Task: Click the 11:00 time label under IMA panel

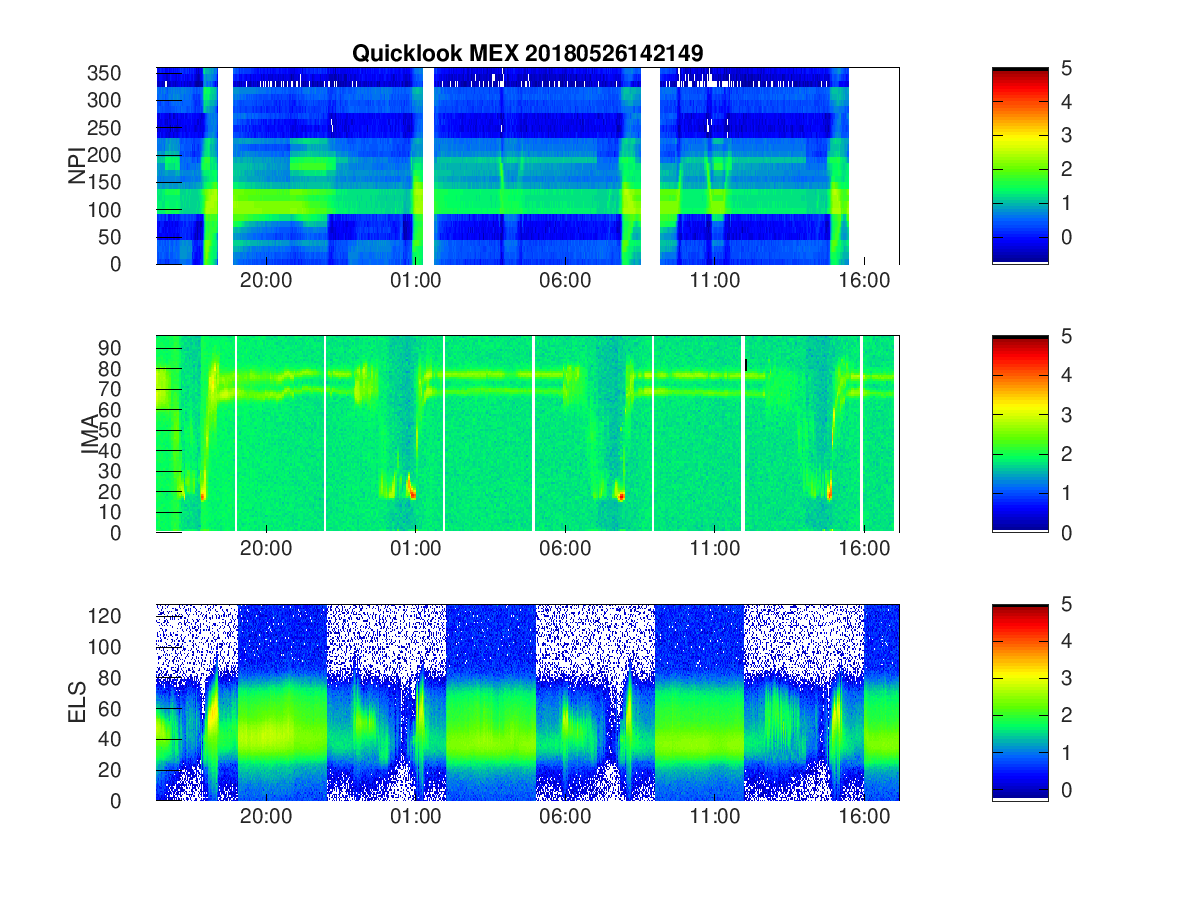Action: [x=714, y=549]
